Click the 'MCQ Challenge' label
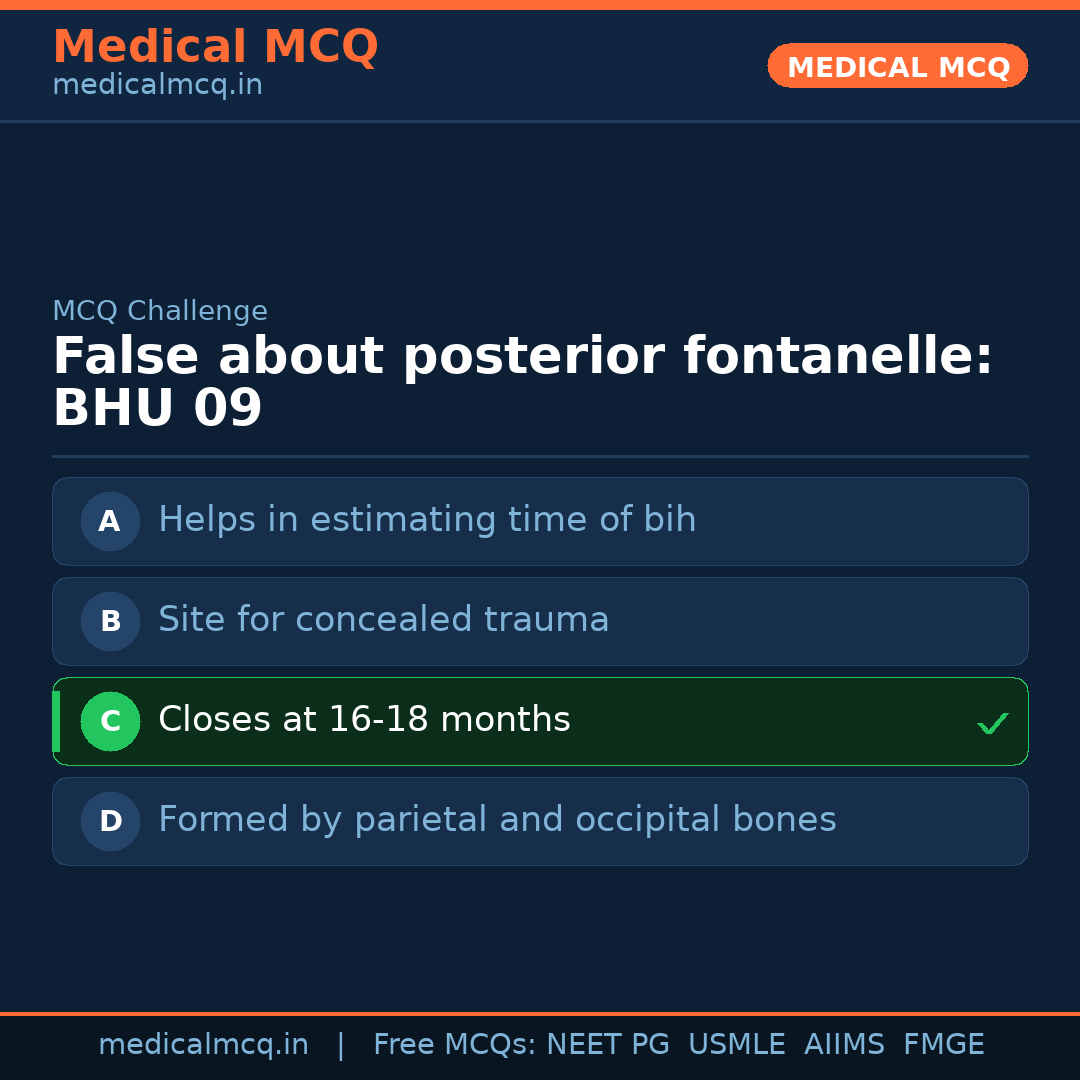This screenshot has height=1080, width=1080. point(160,311)
